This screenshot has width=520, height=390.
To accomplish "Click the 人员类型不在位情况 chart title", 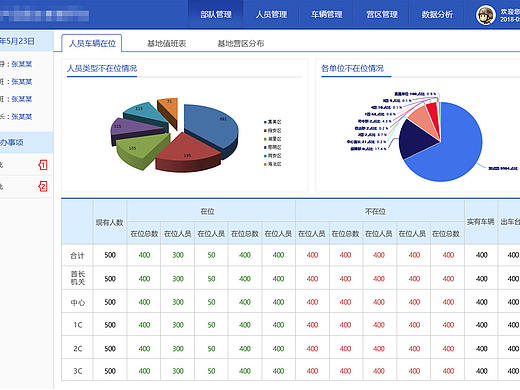I will pyautogui.click(x=102, y=68).
